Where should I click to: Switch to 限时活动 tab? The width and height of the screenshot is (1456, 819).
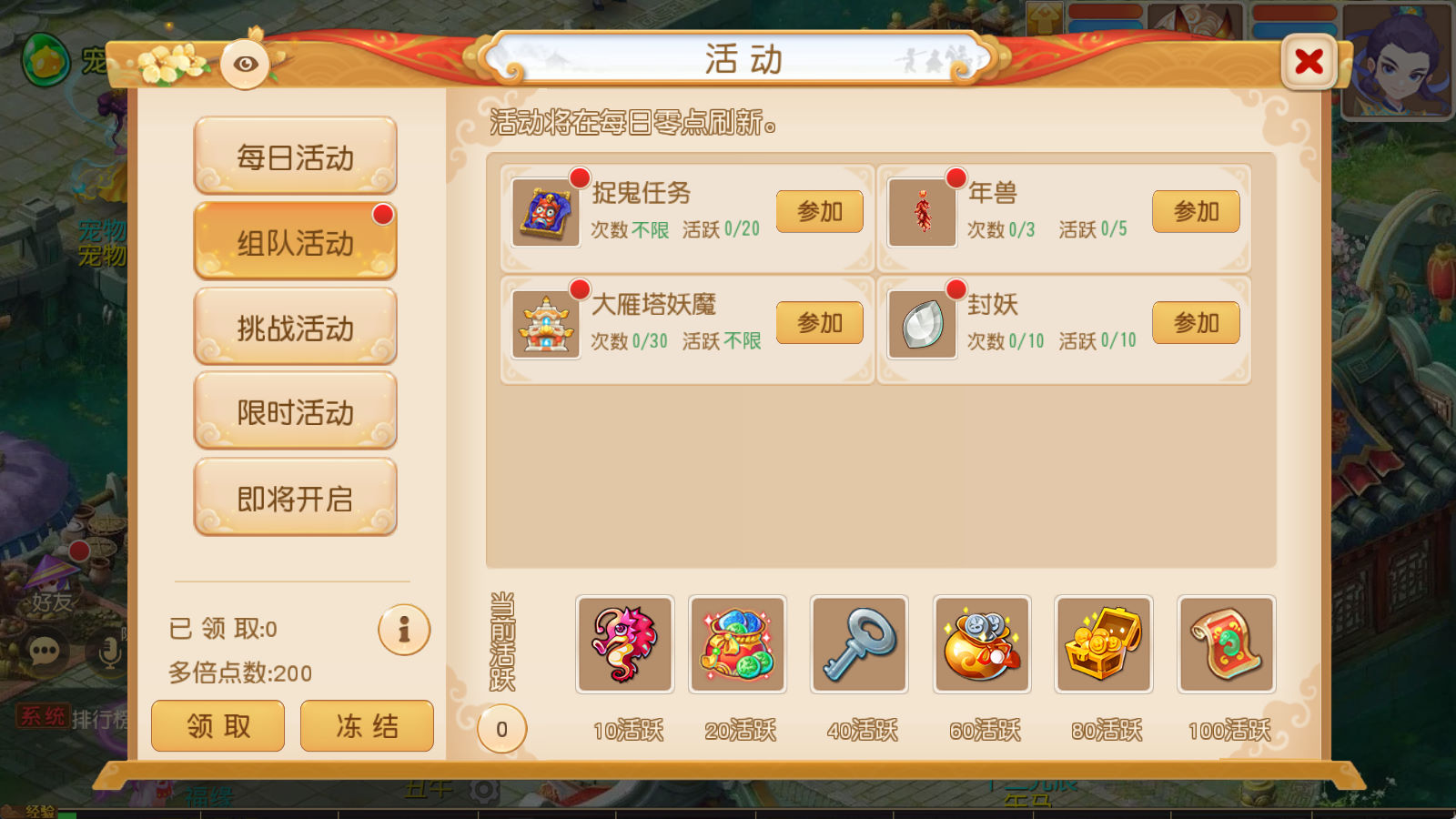[295, 411]
